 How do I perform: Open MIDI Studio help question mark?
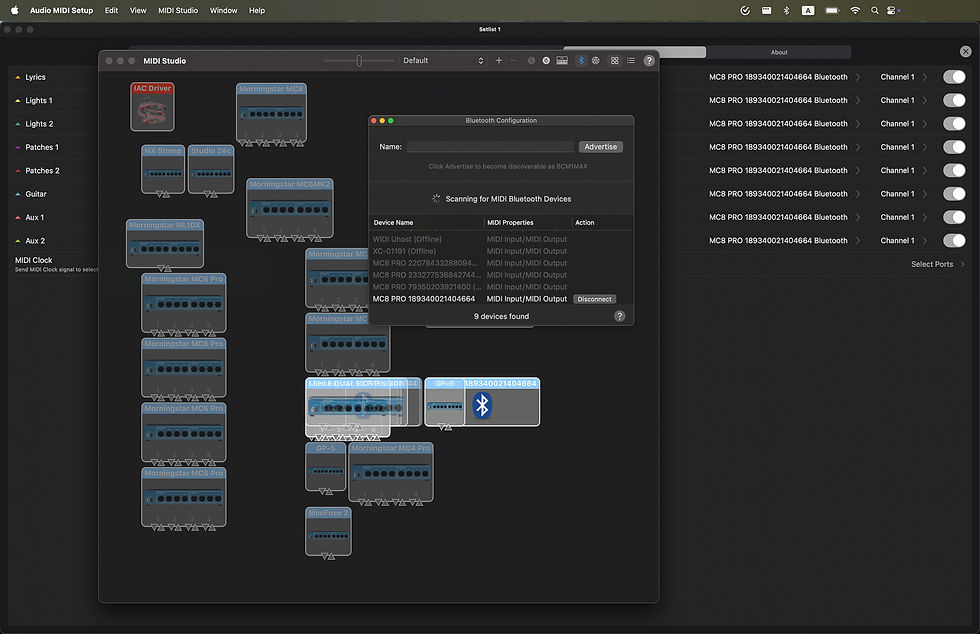[649, 61]
